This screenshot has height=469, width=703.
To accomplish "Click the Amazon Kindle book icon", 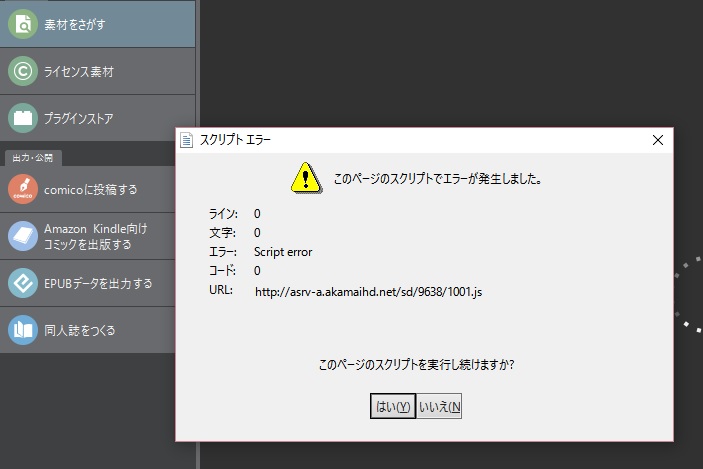I will (x=23, y=236).
